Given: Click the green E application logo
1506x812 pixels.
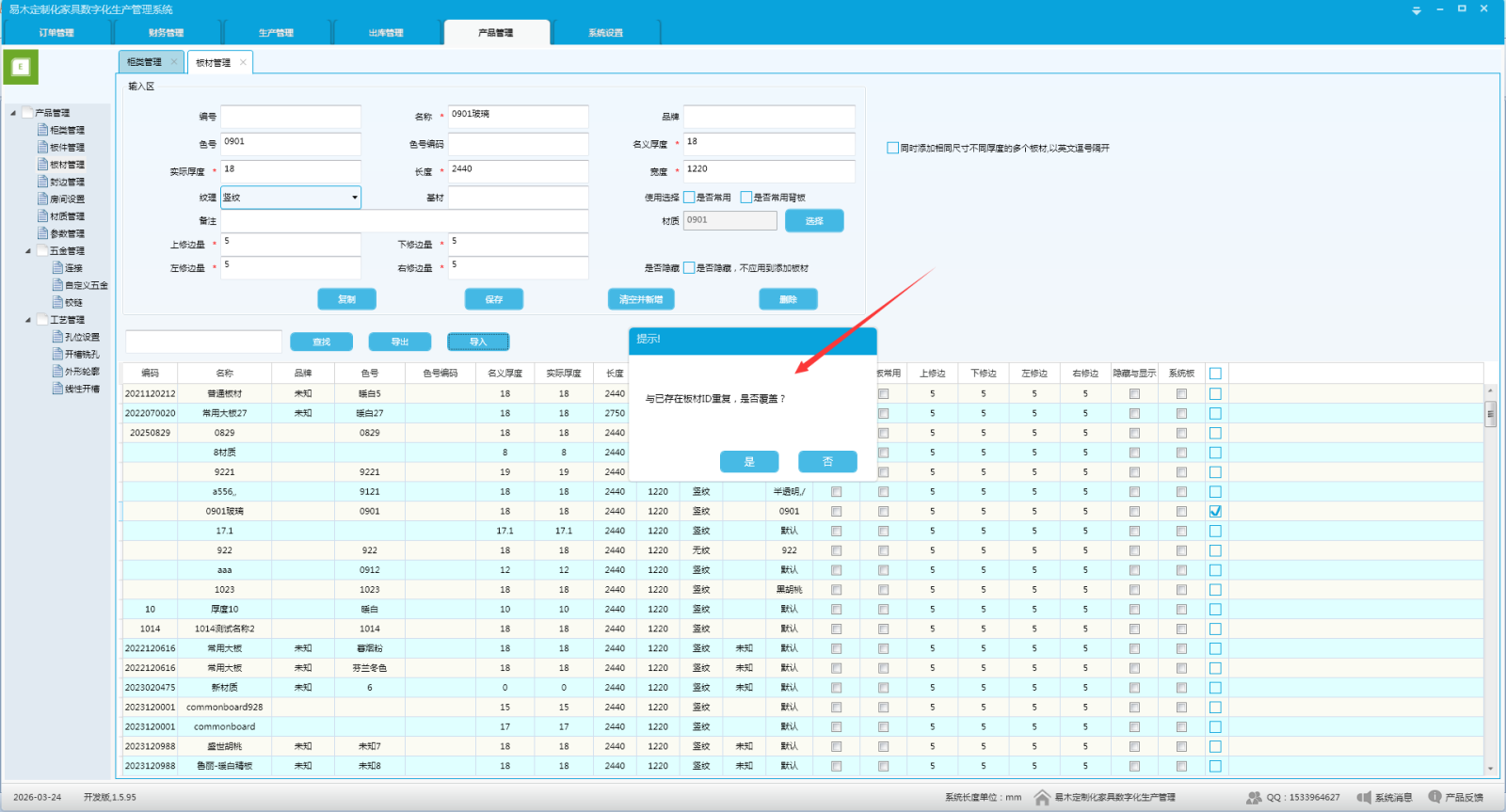Looking at the screenshot, I should [21, 67].
